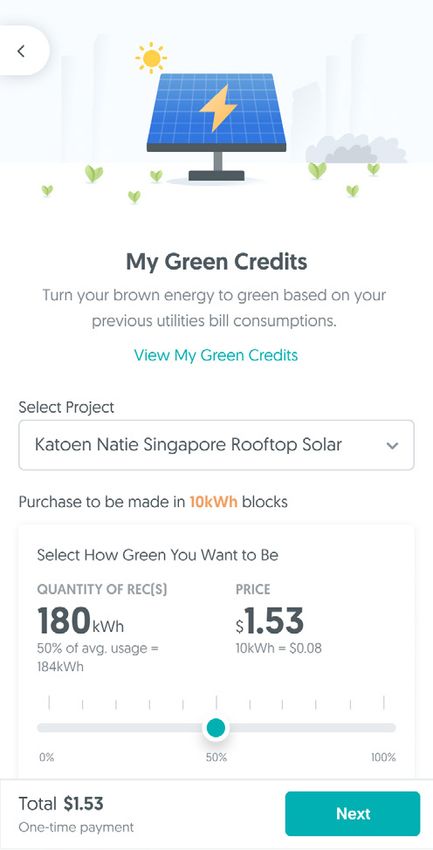Click the slider handle at 50%
This screenshot has width=433, height=850.
tap(216, 727)
